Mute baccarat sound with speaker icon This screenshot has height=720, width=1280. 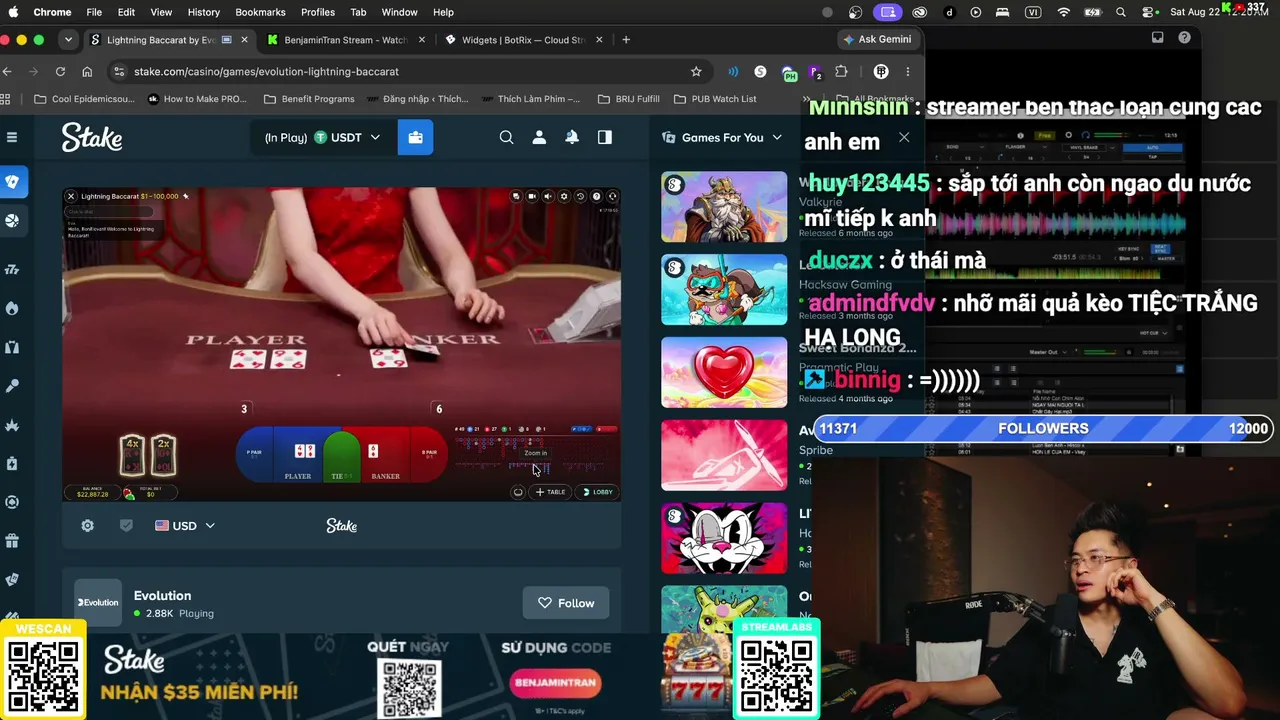pos(548,196)
